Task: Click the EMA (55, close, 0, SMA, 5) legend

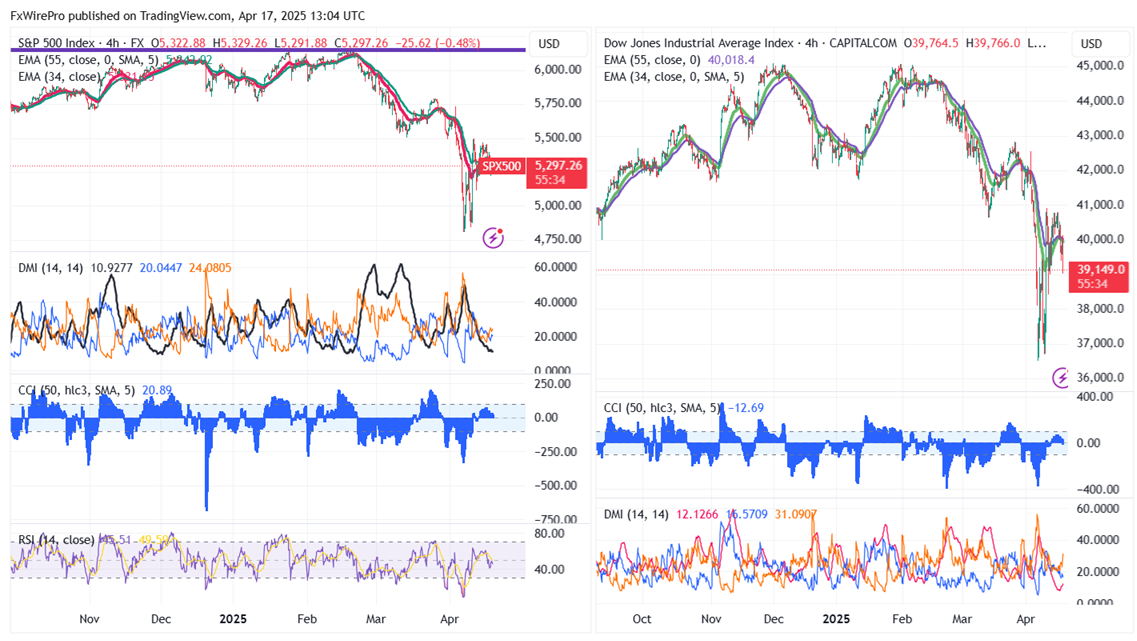Action: click(x=88, y=59)
